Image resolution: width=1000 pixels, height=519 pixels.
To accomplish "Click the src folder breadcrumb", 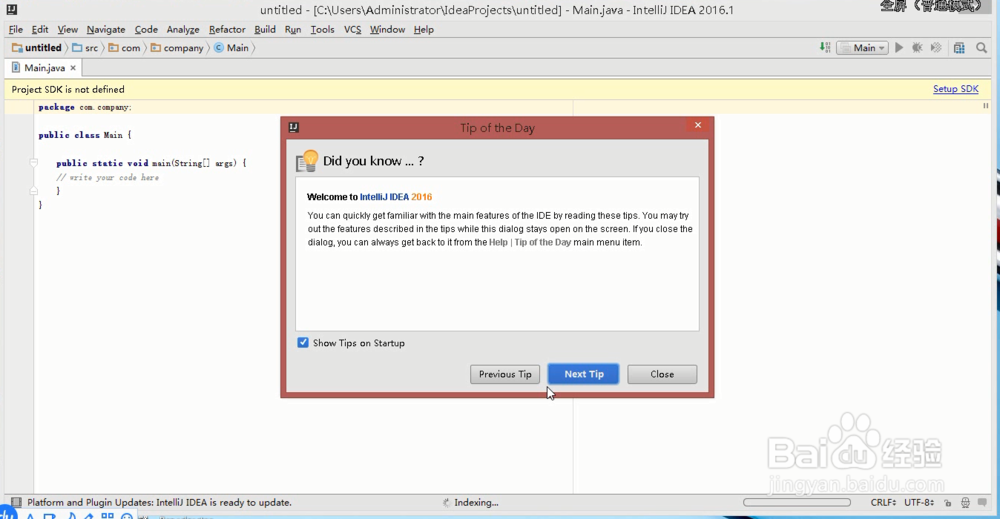I will 85,48.
